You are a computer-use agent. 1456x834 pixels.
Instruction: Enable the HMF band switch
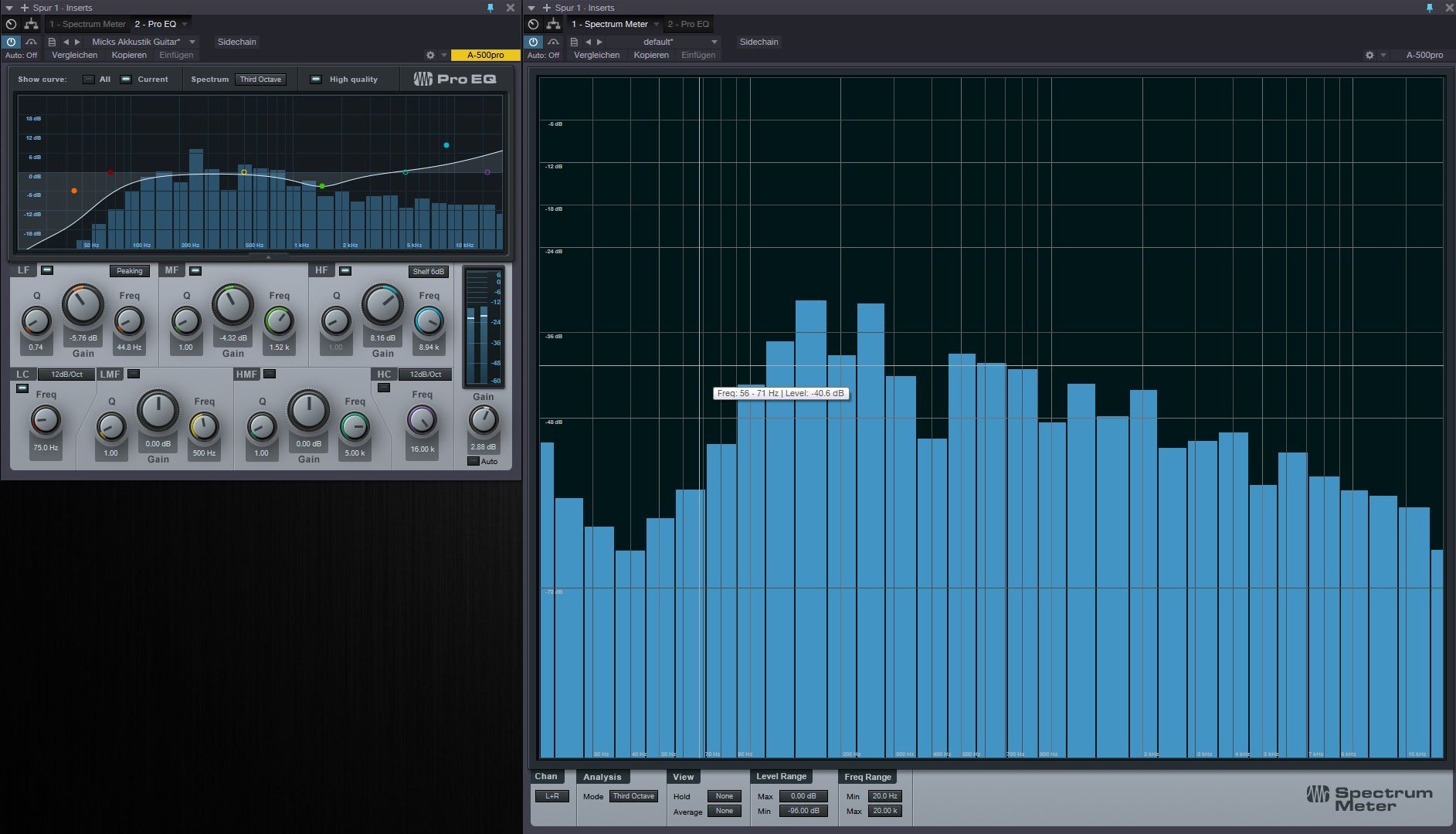point(270,374)
